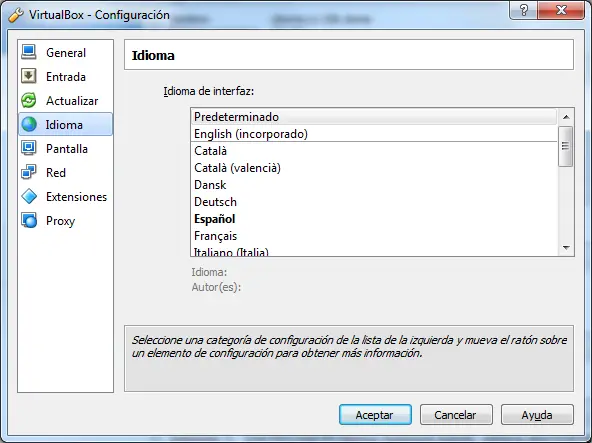This screenshot has width=592, height=443.
Task: Open the Pantalla display icon
Action: (x=29, y=148)
